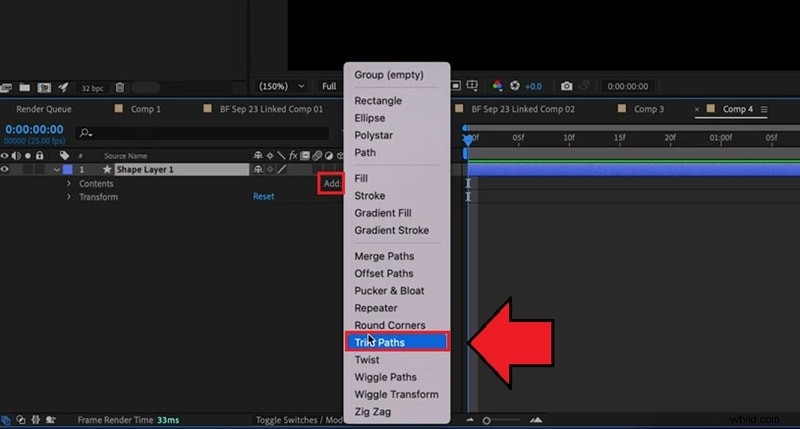800x429 pixels.
Task: Take a snapshot with camera icon
Action: coord(566,86)
